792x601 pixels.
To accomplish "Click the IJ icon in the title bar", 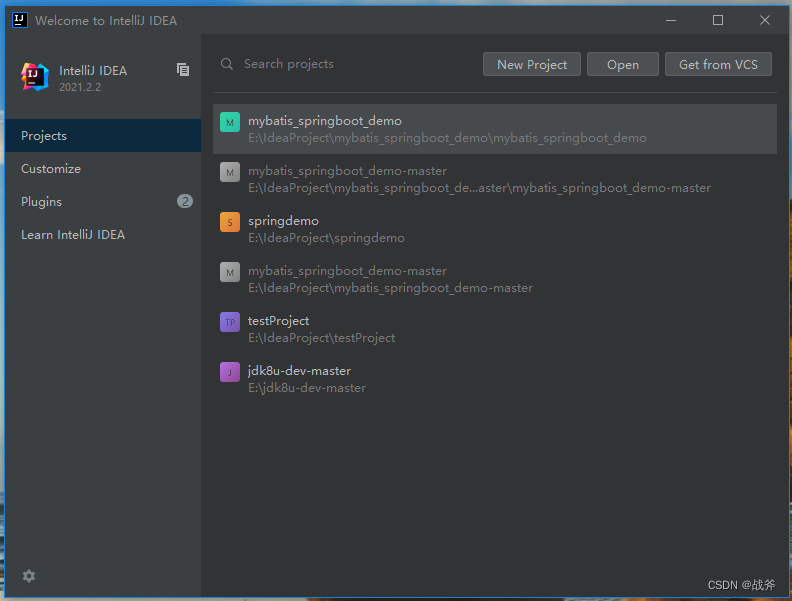I will point(20,20).
